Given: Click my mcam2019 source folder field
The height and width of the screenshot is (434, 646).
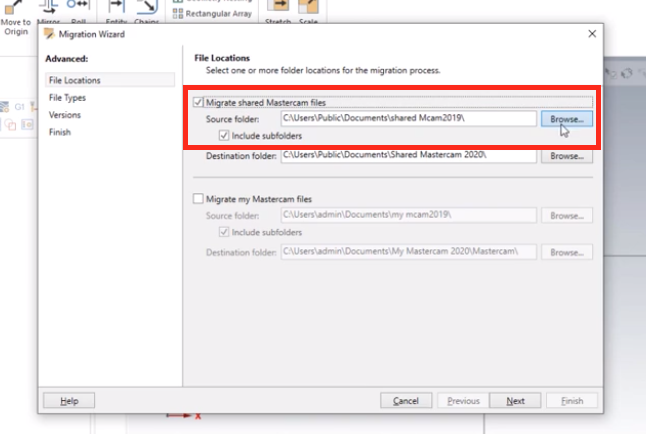Looking at the screenshot, I should point(409,215).
